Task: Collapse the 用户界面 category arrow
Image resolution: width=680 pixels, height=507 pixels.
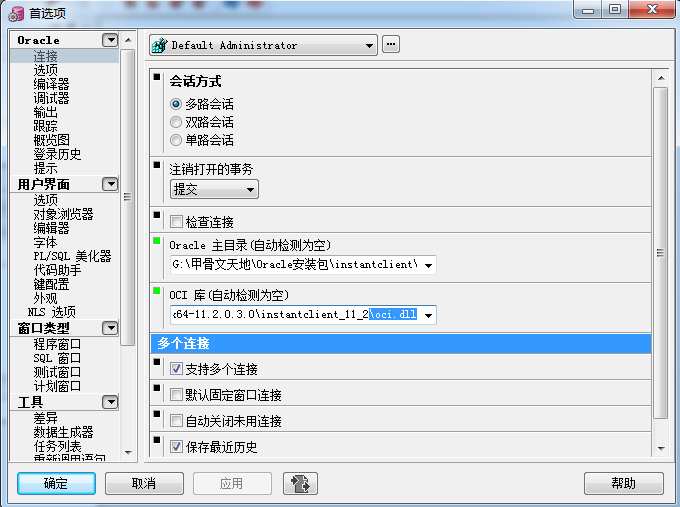Action: coord(110,184)
